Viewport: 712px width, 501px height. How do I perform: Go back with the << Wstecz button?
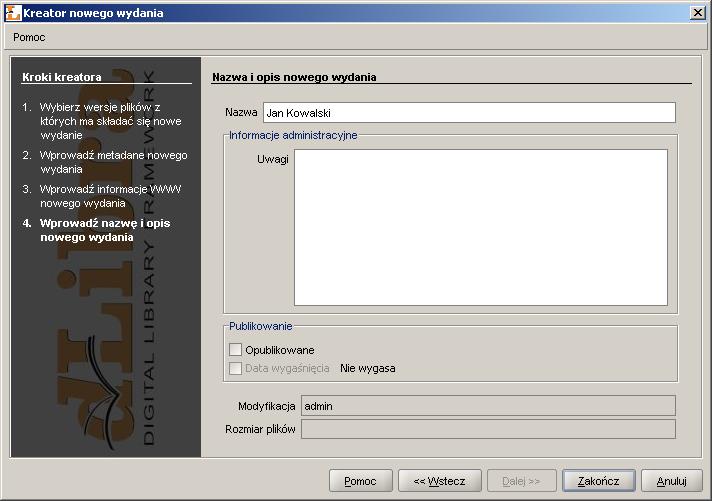coord(440,481)
